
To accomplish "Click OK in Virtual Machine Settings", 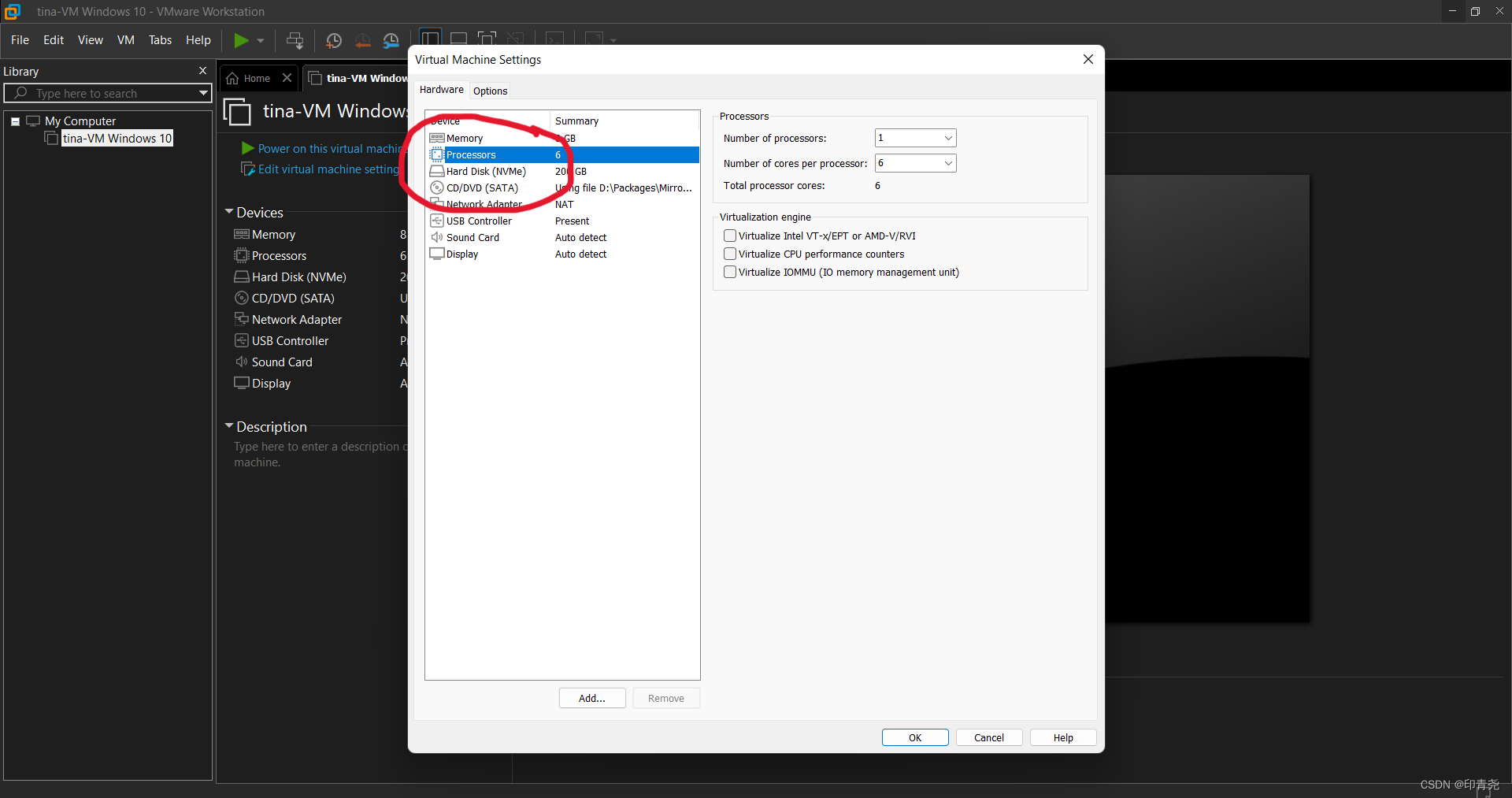I will [x=915, y=737].
